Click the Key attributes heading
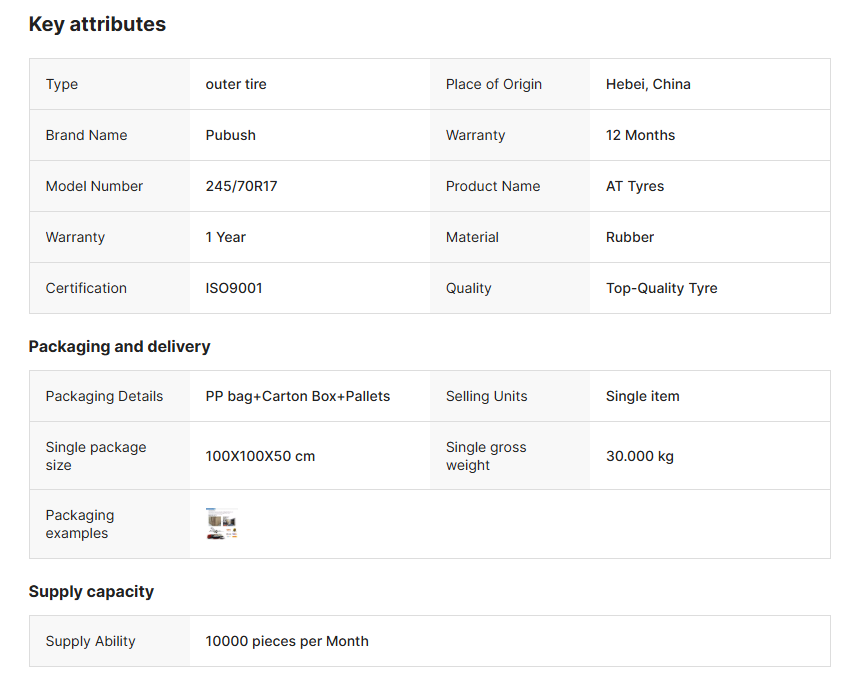 pyautogui.click(x=97, y=25)
